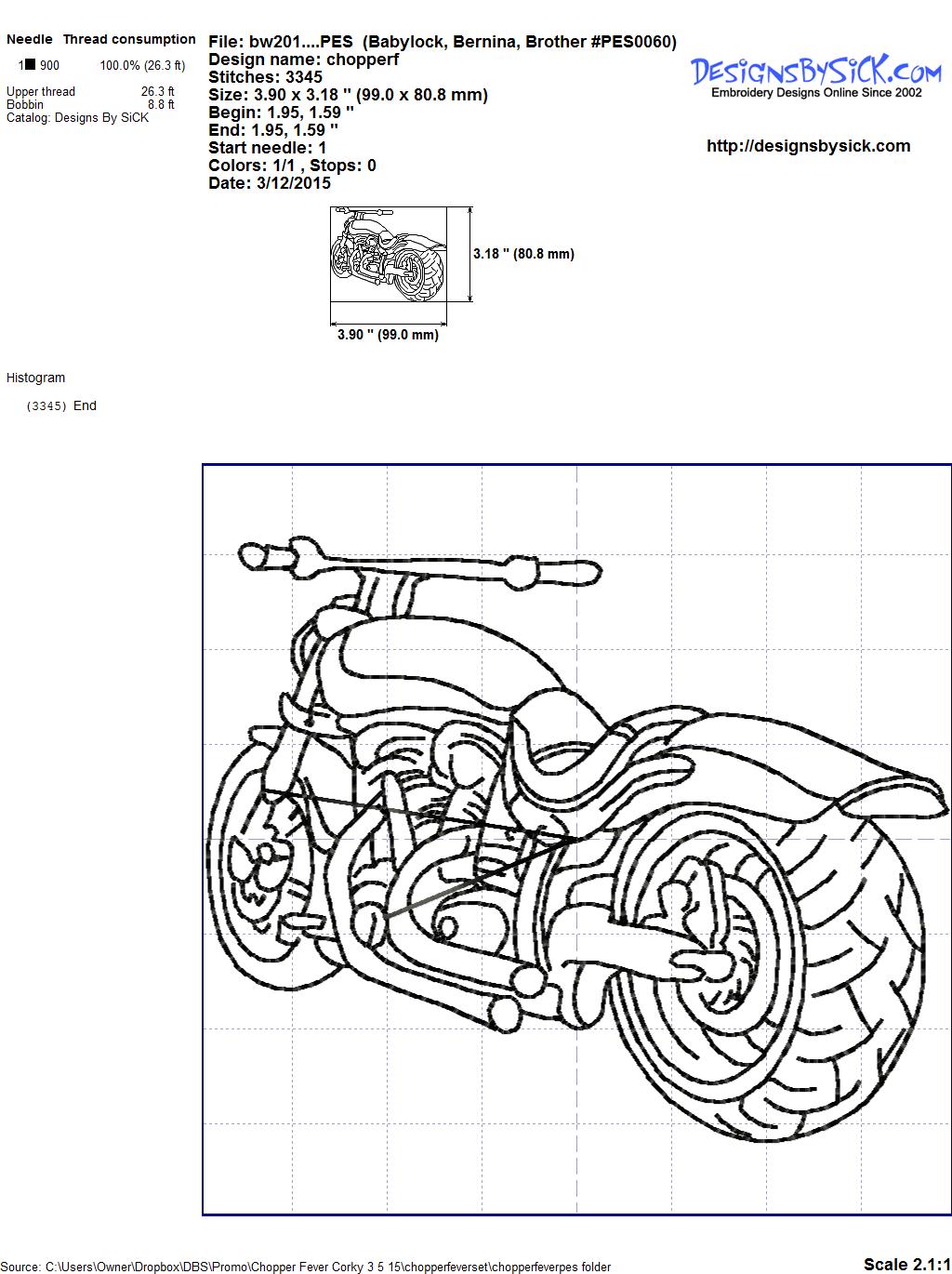Click the Design name: chopperf line

pos(303,60)
